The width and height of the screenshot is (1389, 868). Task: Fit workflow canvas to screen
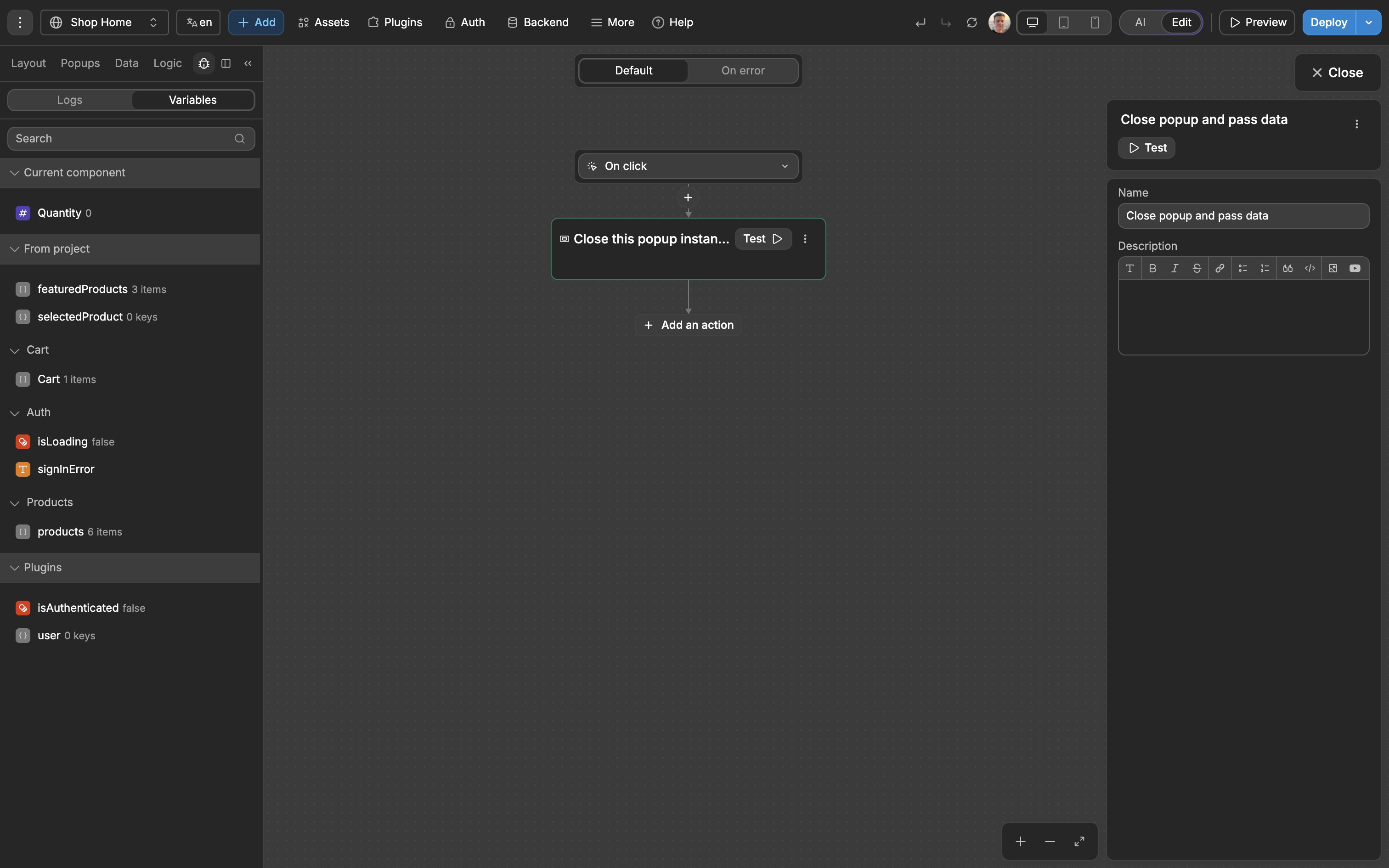(1079, 841)
